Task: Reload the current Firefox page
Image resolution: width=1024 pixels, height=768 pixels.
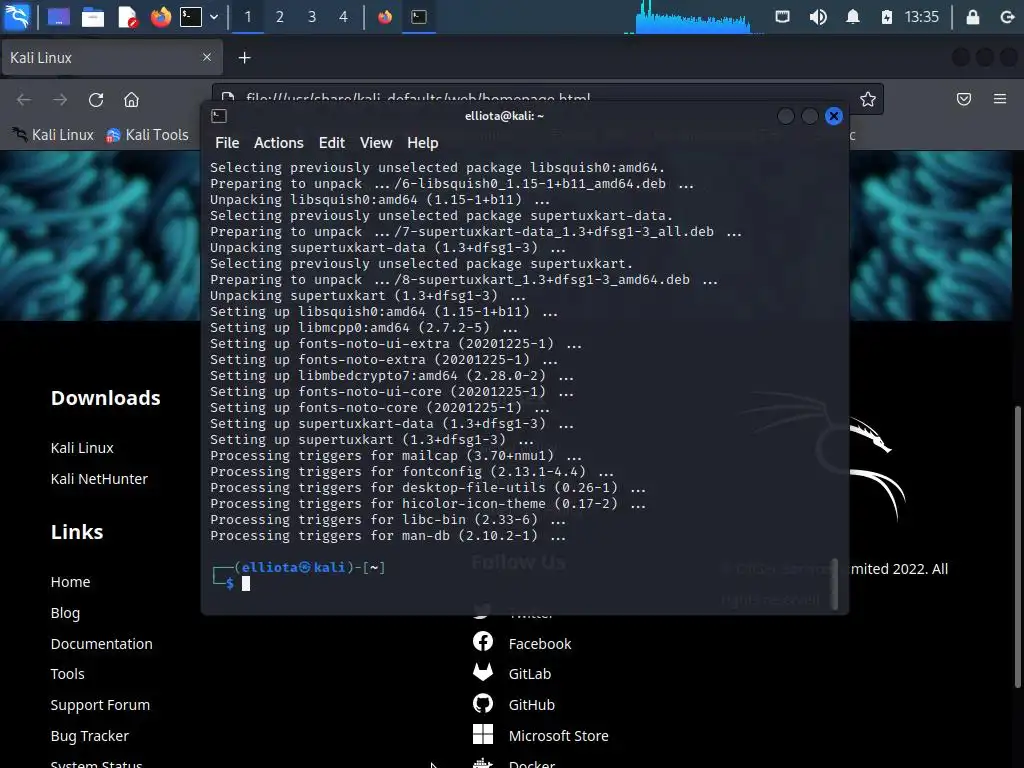Action: (96, 99)
